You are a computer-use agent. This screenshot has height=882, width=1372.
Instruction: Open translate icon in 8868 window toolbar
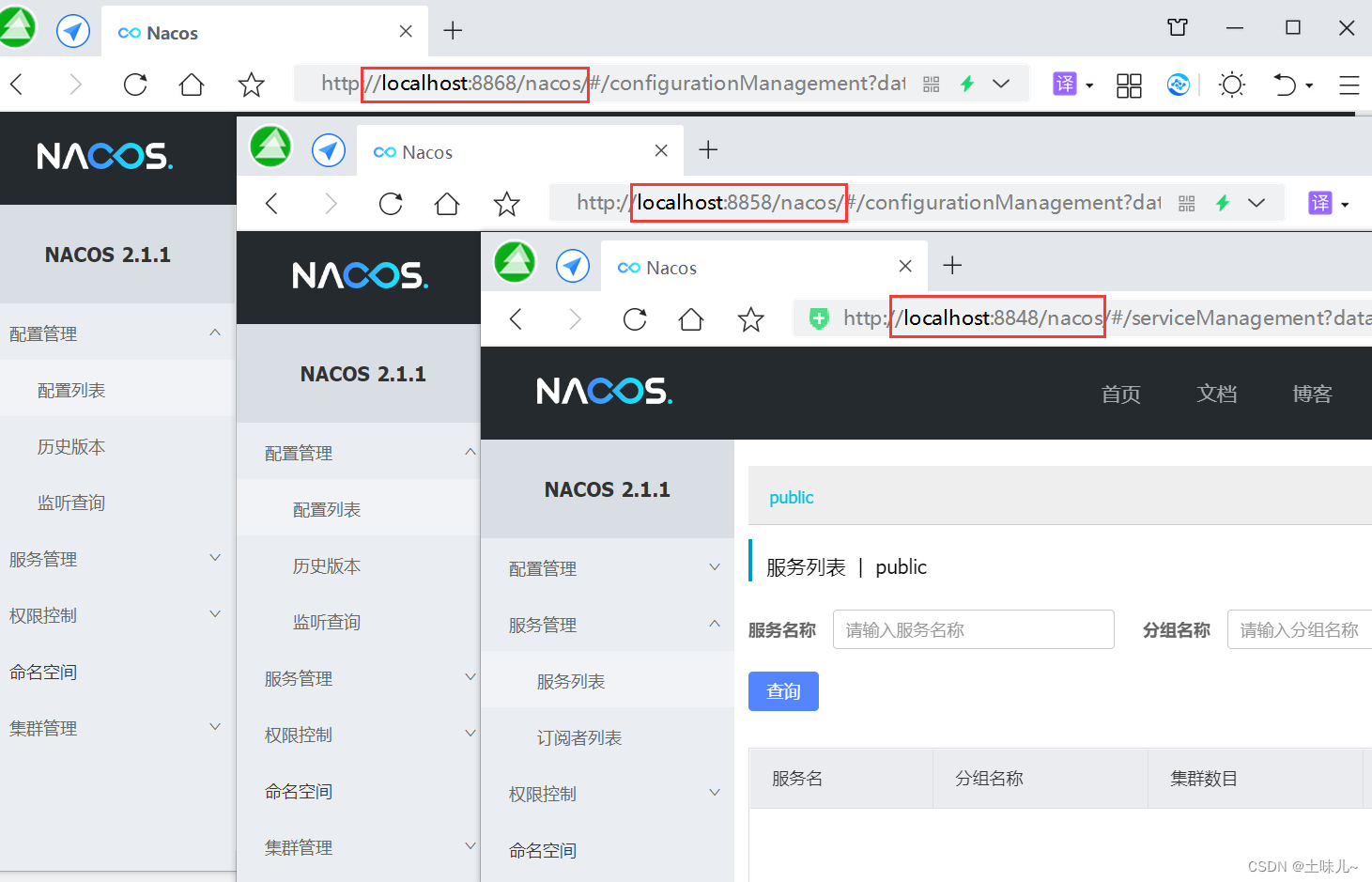click(x=1065, y=84)
